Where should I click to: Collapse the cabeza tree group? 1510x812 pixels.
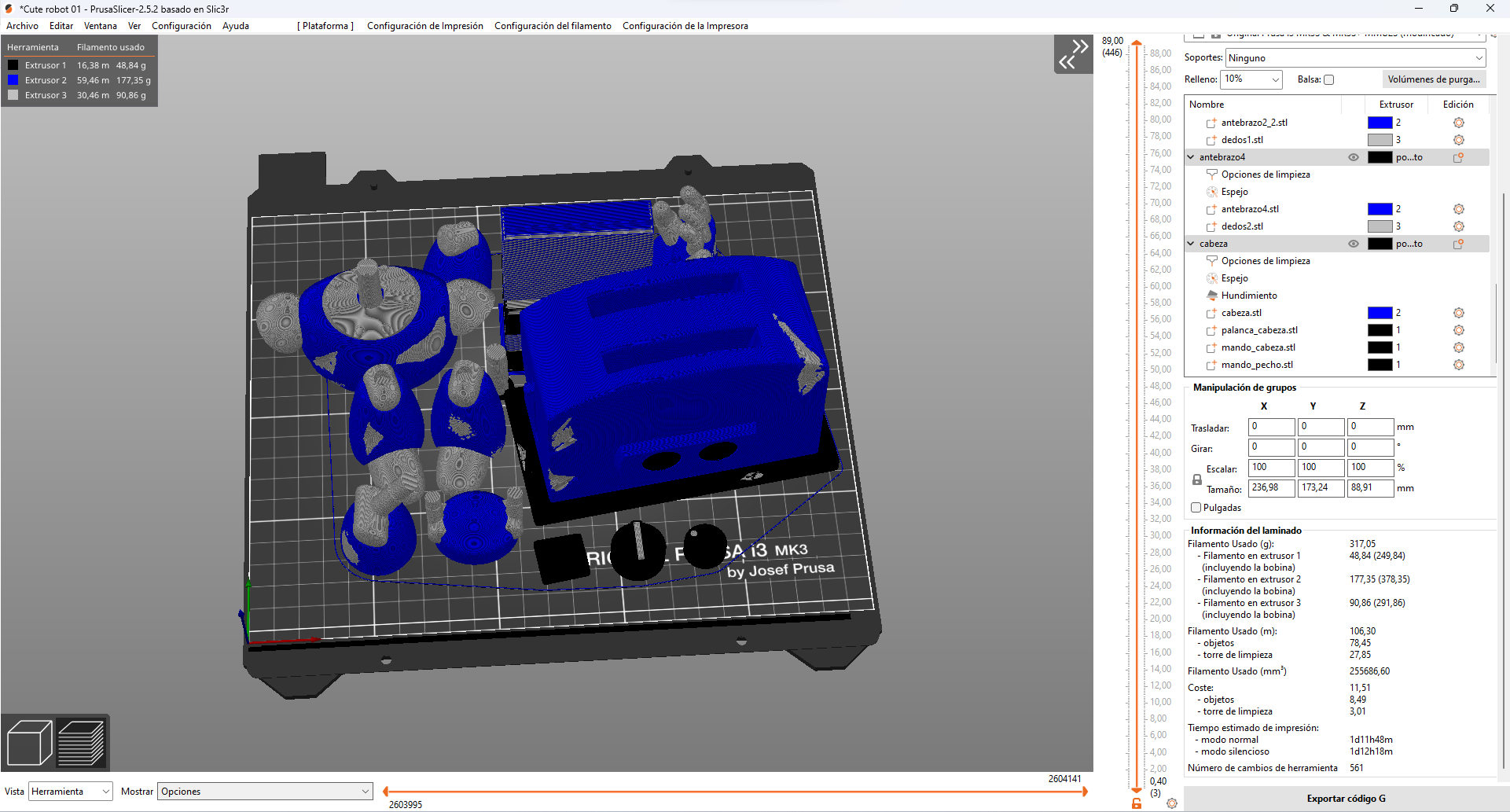click(1192, 244)
